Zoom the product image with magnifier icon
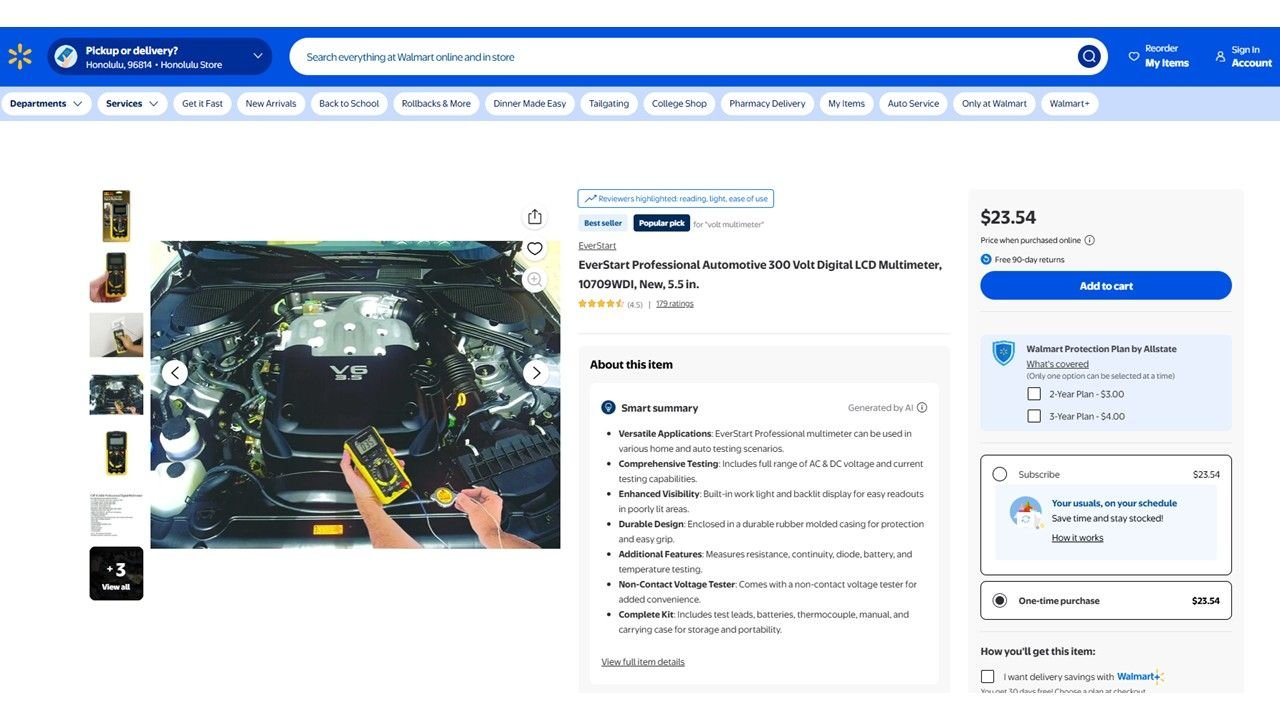This screenshot has height=720, width=1280. (535, 280)
